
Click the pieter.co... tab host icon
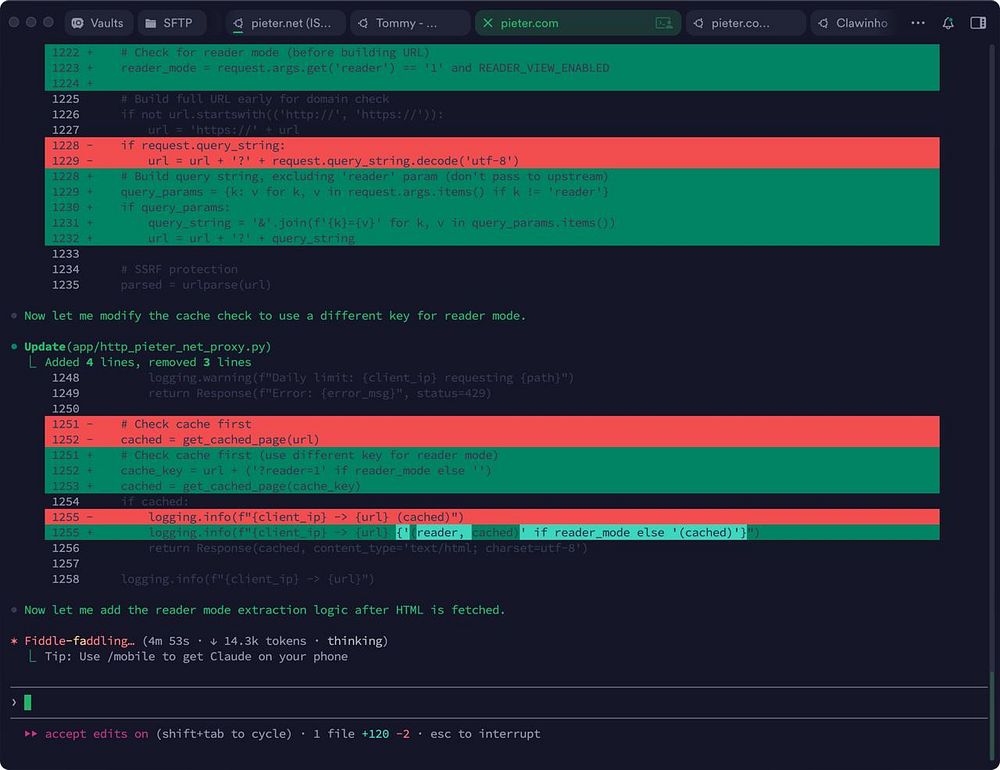point(698,23)
